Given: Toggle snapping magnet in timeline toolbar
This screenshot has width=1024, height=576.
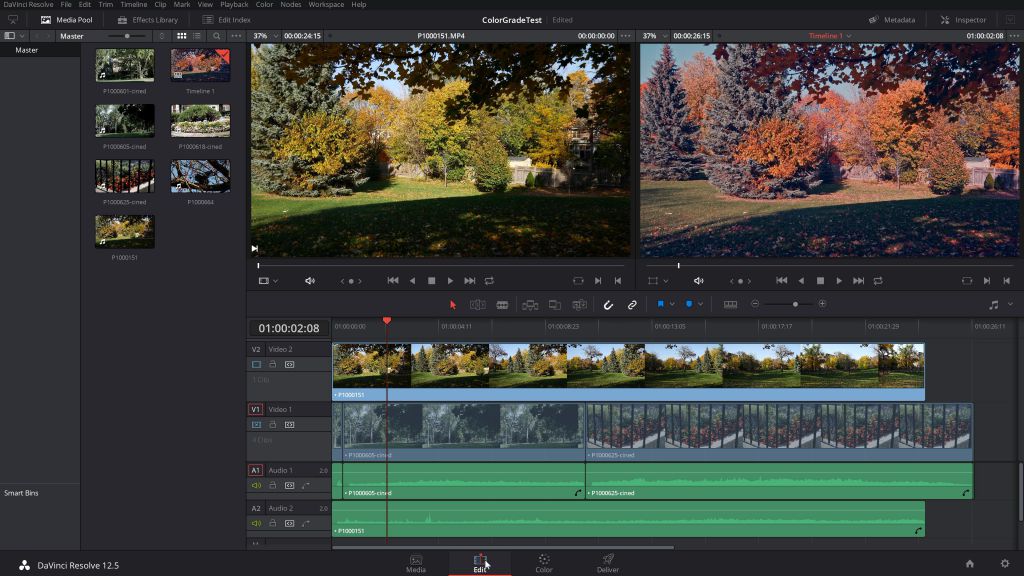Looking at the screenshot, I should [x=608, y=304].
